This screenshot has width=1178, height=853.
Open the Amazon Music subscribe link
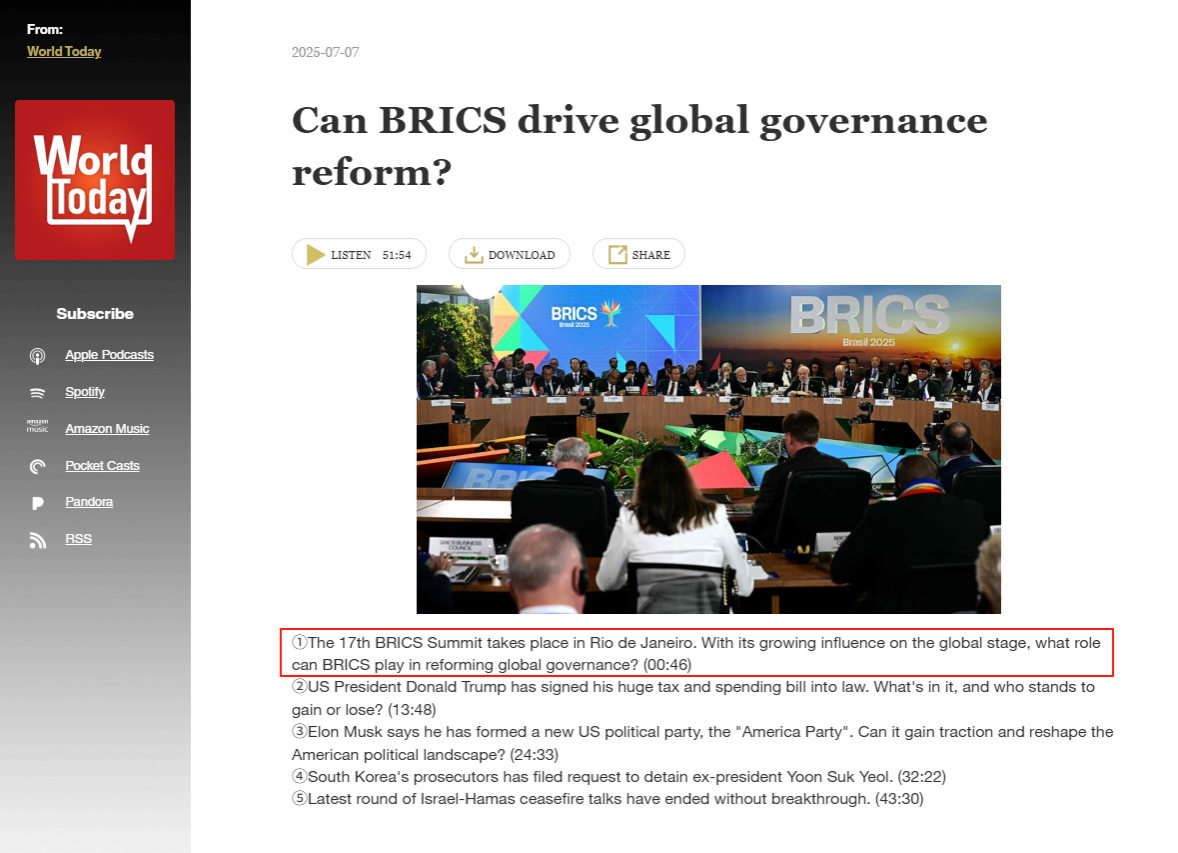tap(107, 428)
